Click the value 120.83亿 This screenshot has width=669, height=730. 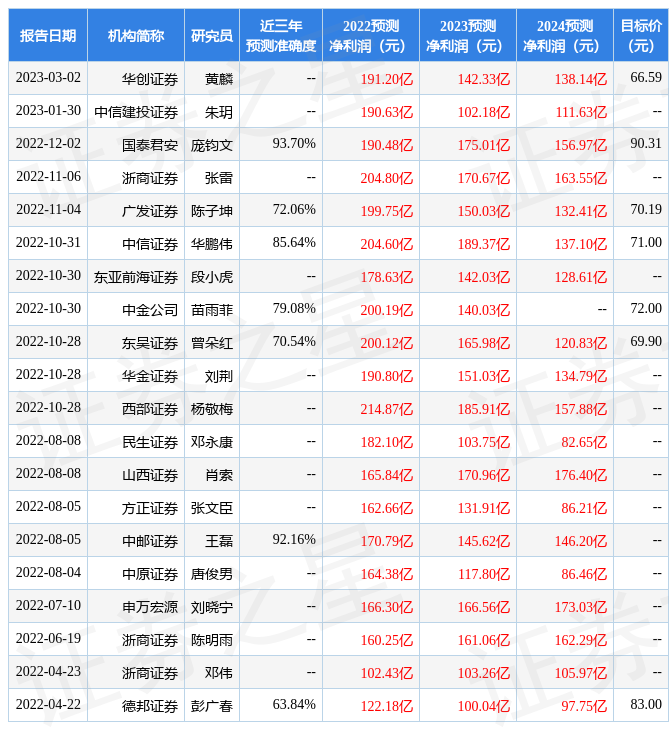pyautogui.click(x=581, y=343)
